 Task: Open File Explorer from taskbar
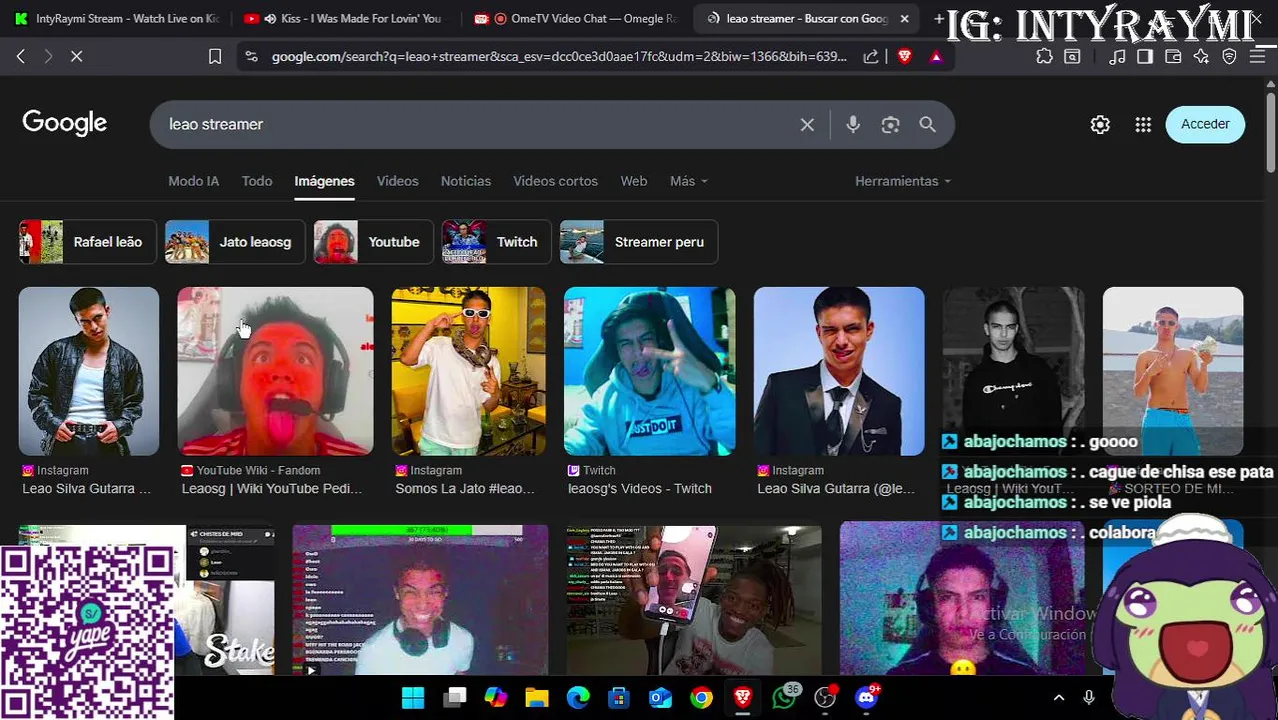pyautogui.click(x=537, y=697)
